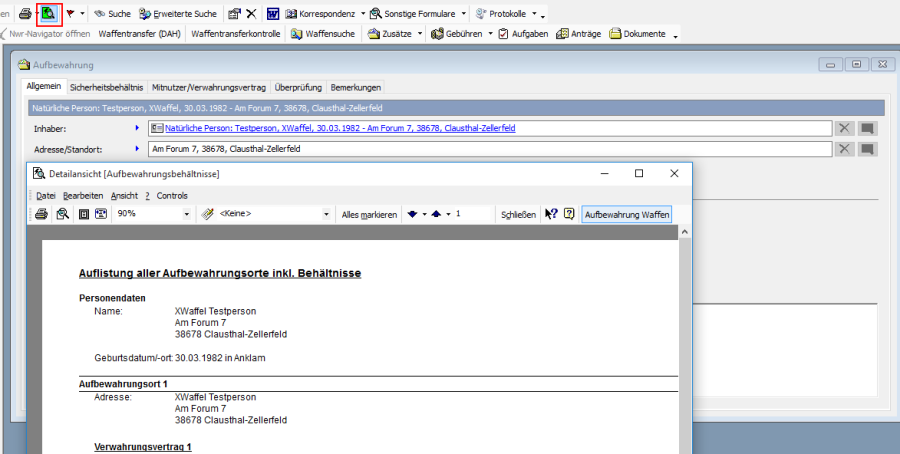The image size is (900, 454).
Task: Open the Gebühren dropdown menu
Action: [490, 34]
